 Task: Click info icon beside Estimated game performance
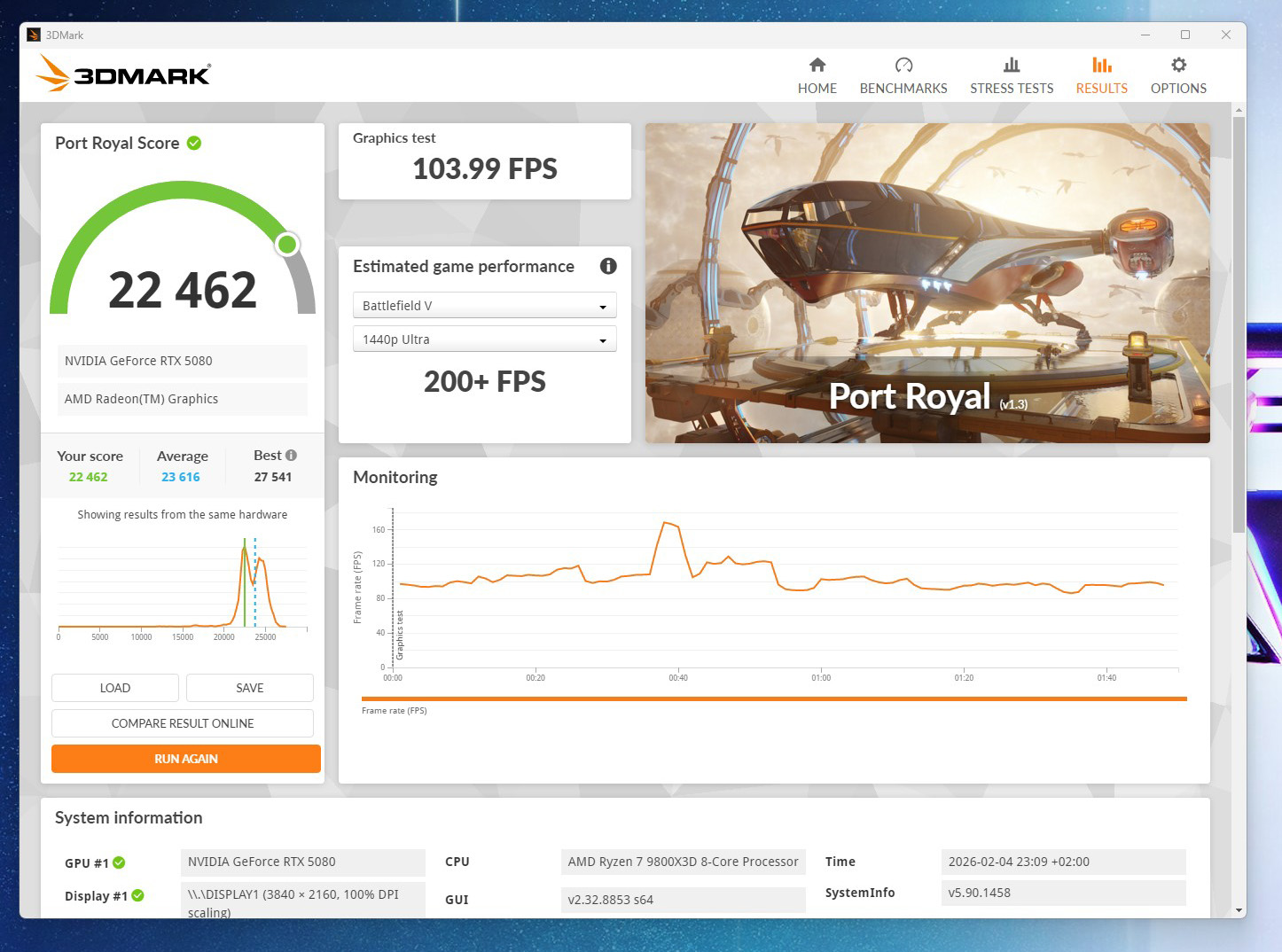tap(608, 266)
